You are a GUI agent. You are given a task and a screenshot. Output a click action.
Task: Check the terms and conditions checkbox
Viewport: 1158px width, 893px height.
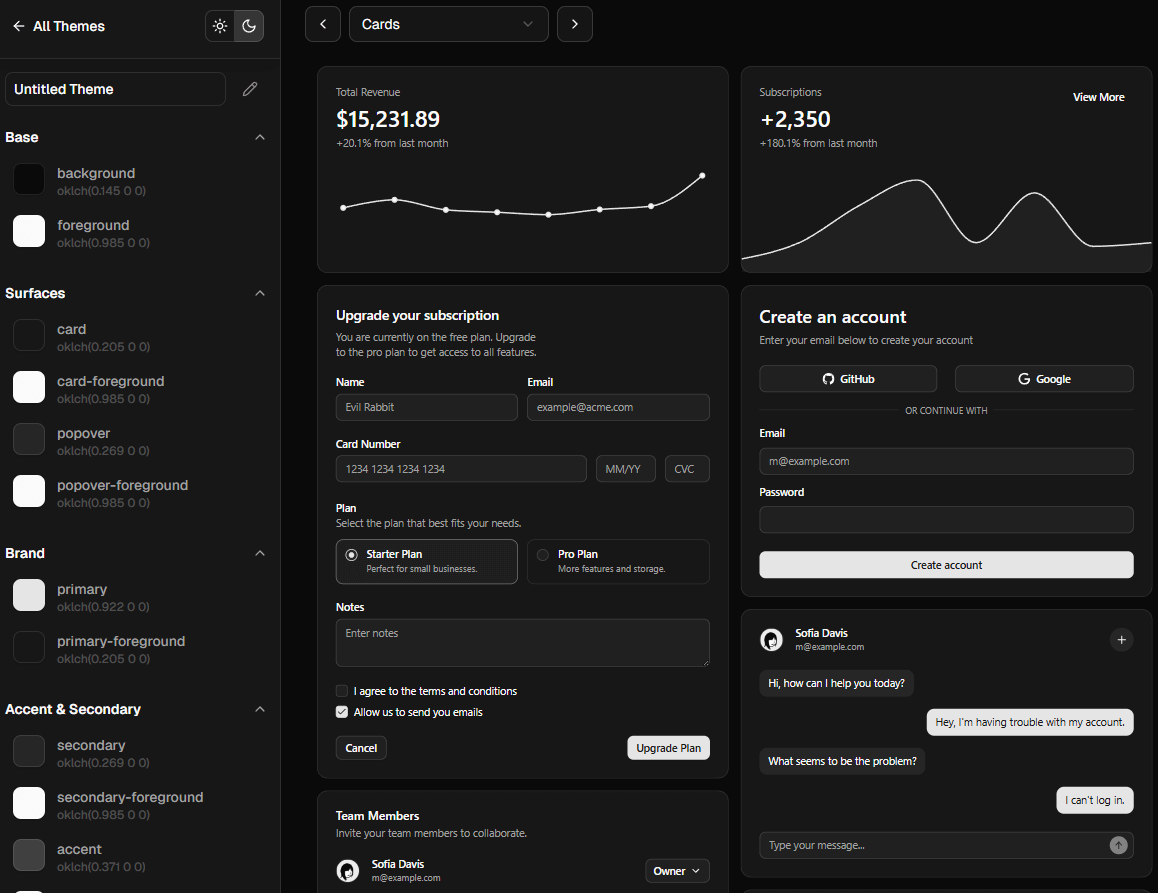coord(342,691)
